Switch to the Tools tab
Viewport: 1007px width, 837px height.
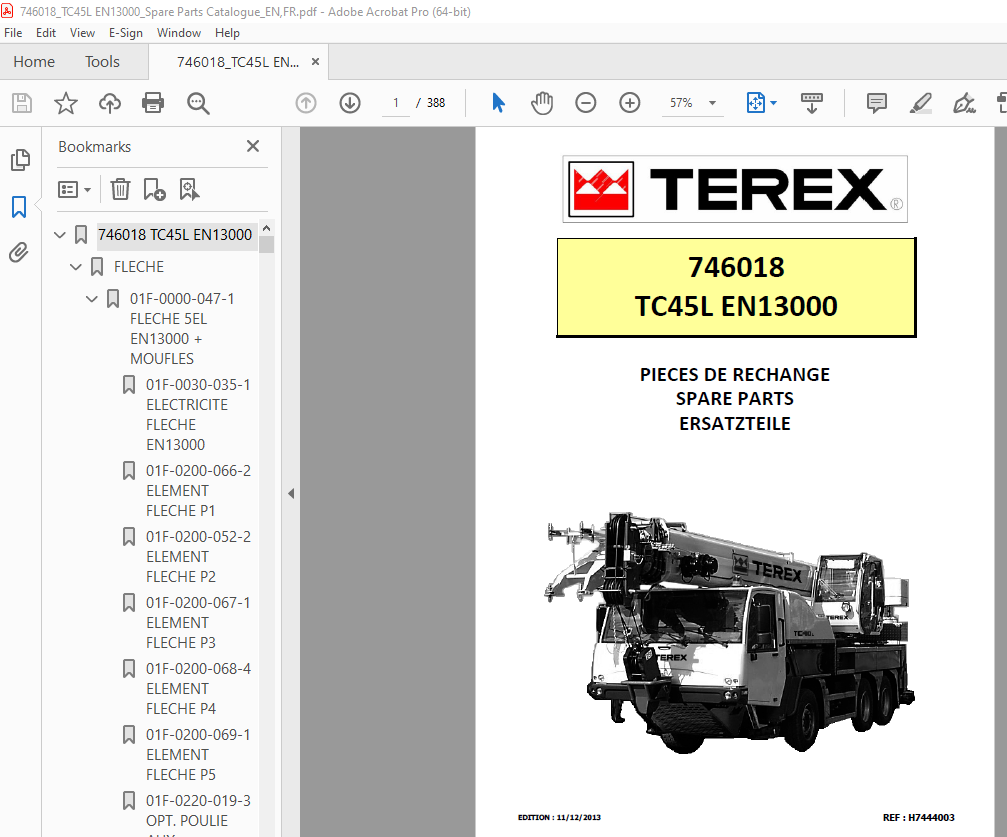pyautogui.click(x=102, y=62)
